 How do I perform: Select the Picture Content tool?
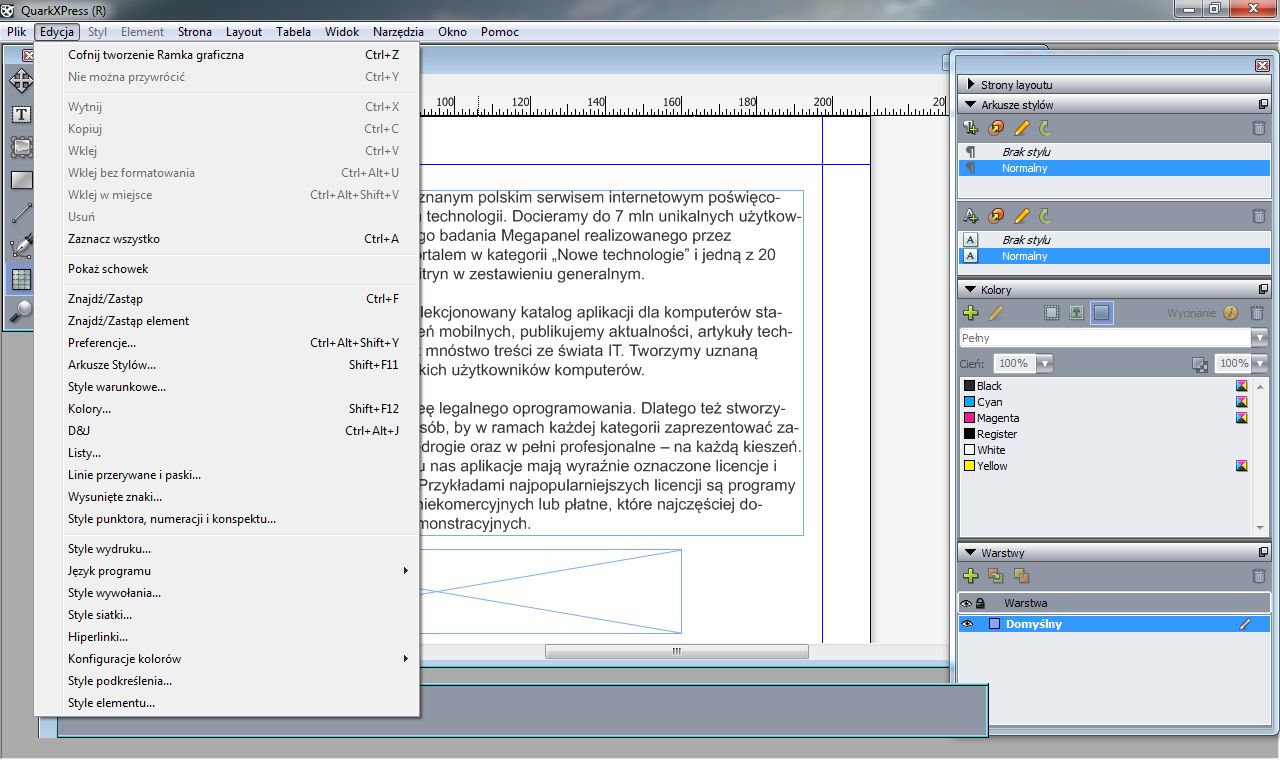coord(21,147)
